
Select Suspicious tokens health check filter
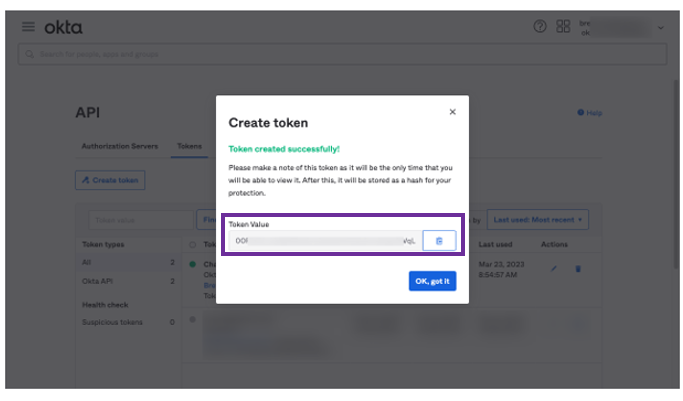tap(112, 322)
